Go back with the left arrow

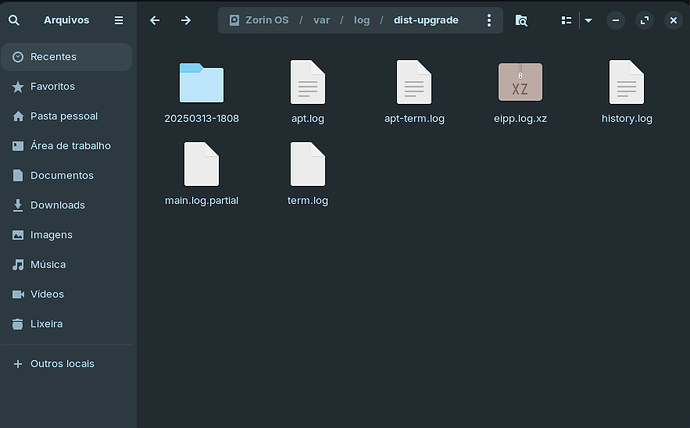click(x=155, y=20)
